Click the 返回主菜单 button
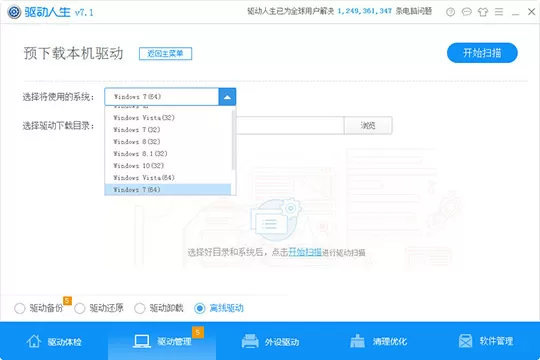The width and height of the screenshot is (540, 360). point(165,53)
